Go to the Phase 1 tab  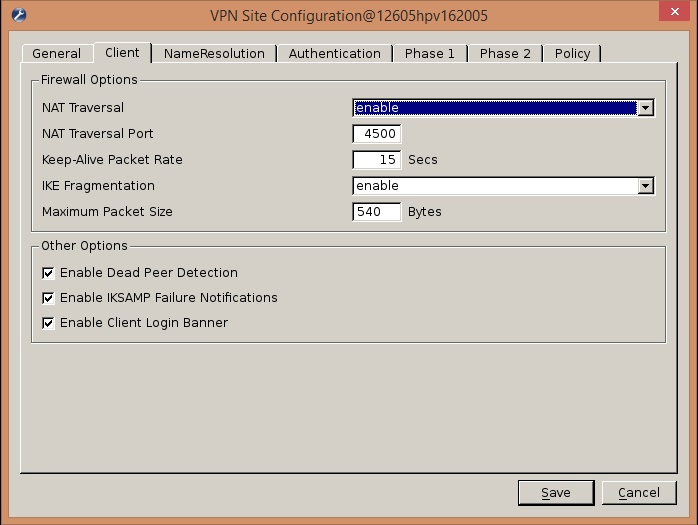click(x=429, y=54)
